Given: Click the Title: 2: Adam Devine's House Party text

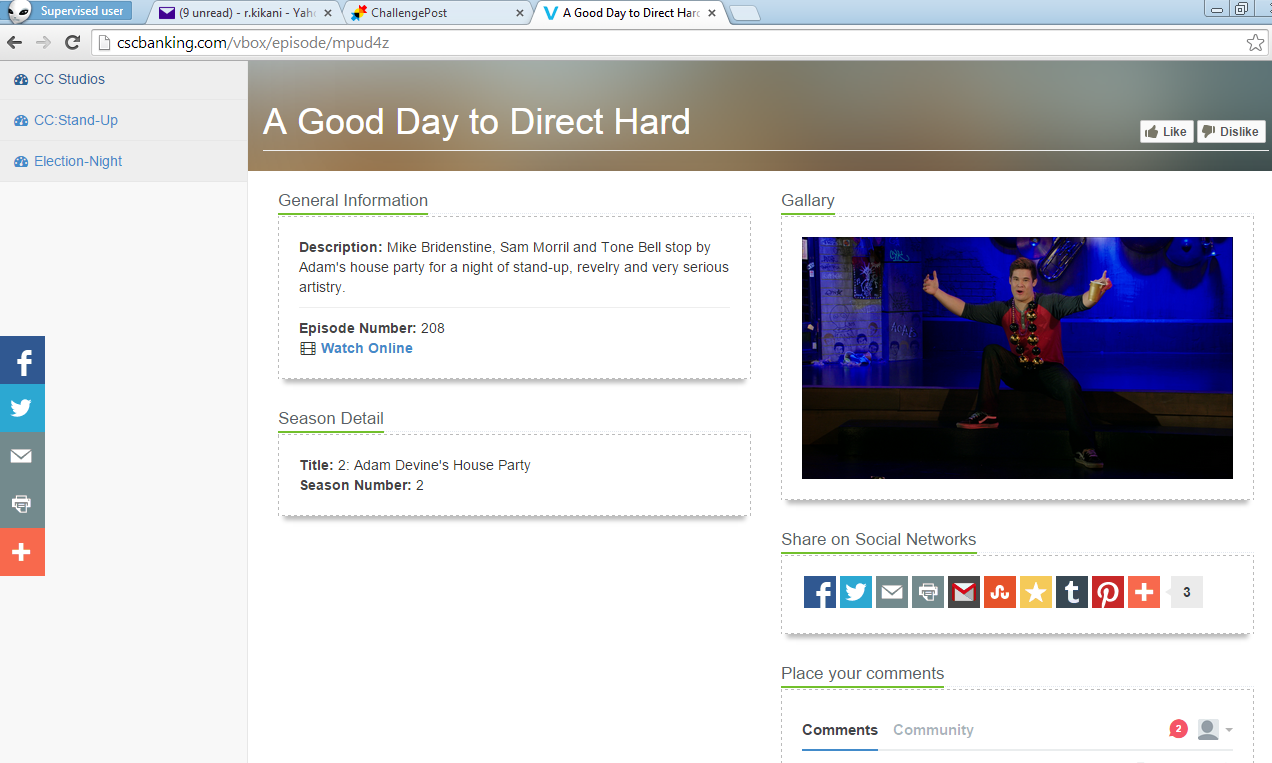Looking at the screenshot, I should point(415,465).
